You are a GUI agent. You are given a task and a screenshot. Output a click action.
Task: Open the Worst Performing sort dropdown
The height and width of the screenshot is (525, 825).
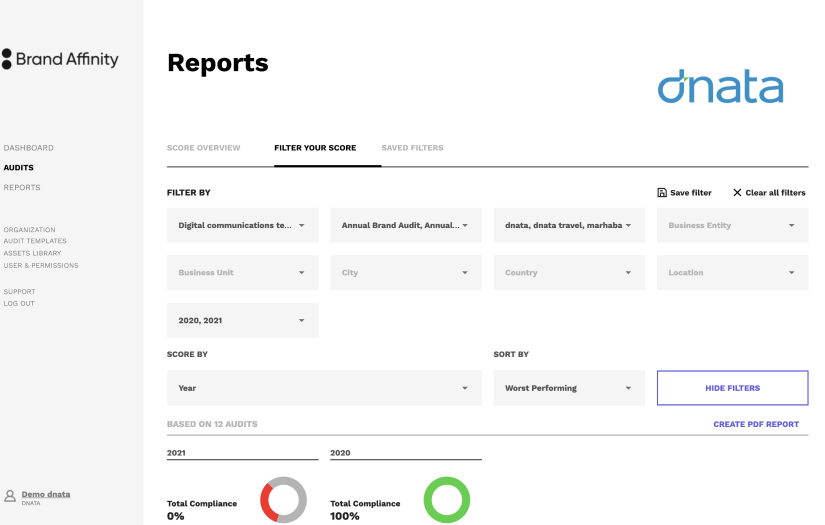569,388
